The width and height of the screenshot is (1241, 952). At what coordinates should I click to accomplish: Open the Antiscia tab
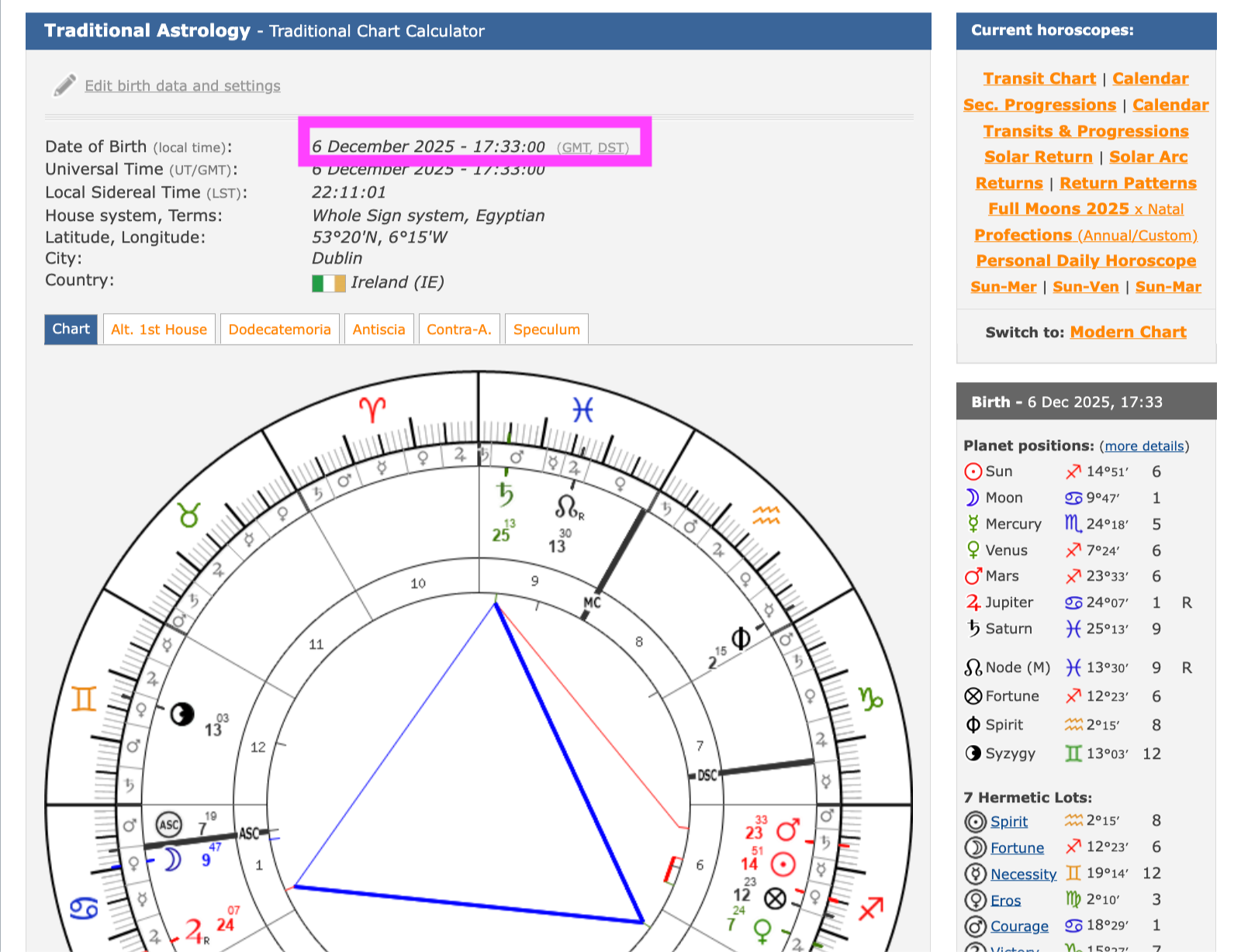click(379, 329)
